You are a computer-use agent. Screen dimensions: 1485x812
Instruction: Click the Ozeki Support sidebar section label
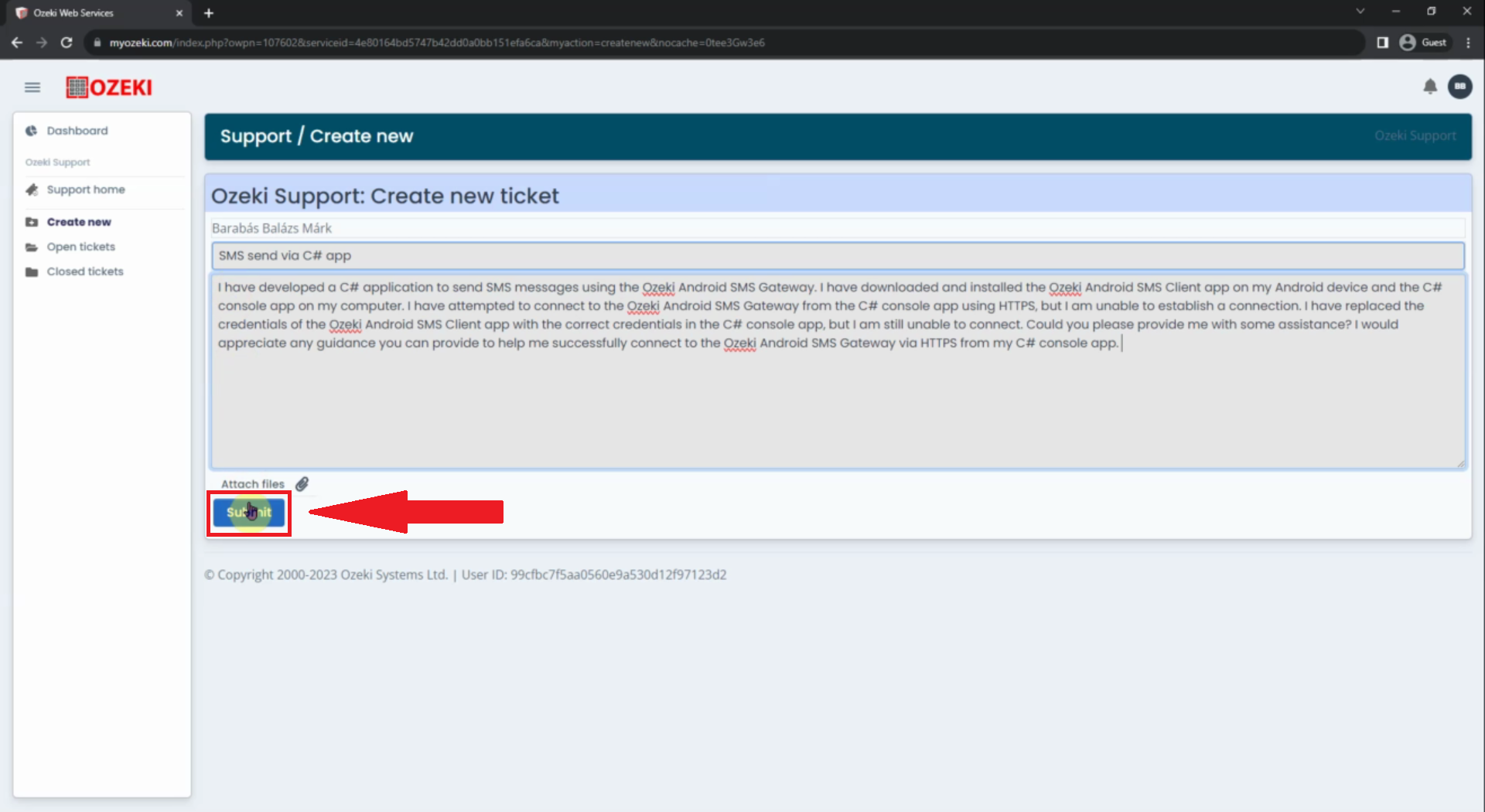point(57,162)
